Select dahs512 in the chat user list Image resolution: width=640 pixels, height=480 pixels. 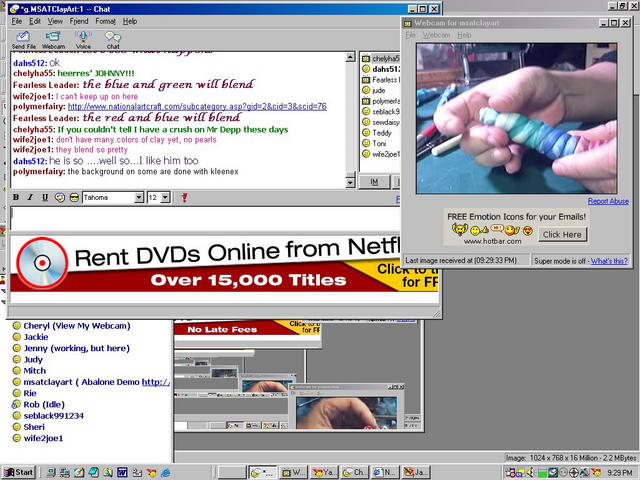pyautogui.click(x=381, y=69)
